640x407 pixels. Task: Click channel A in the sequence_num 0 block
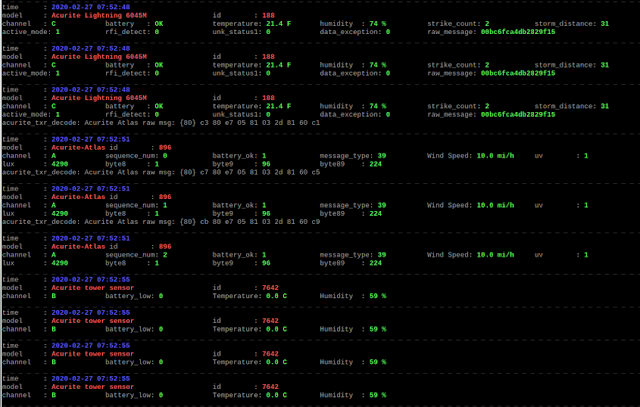[53, 156]
